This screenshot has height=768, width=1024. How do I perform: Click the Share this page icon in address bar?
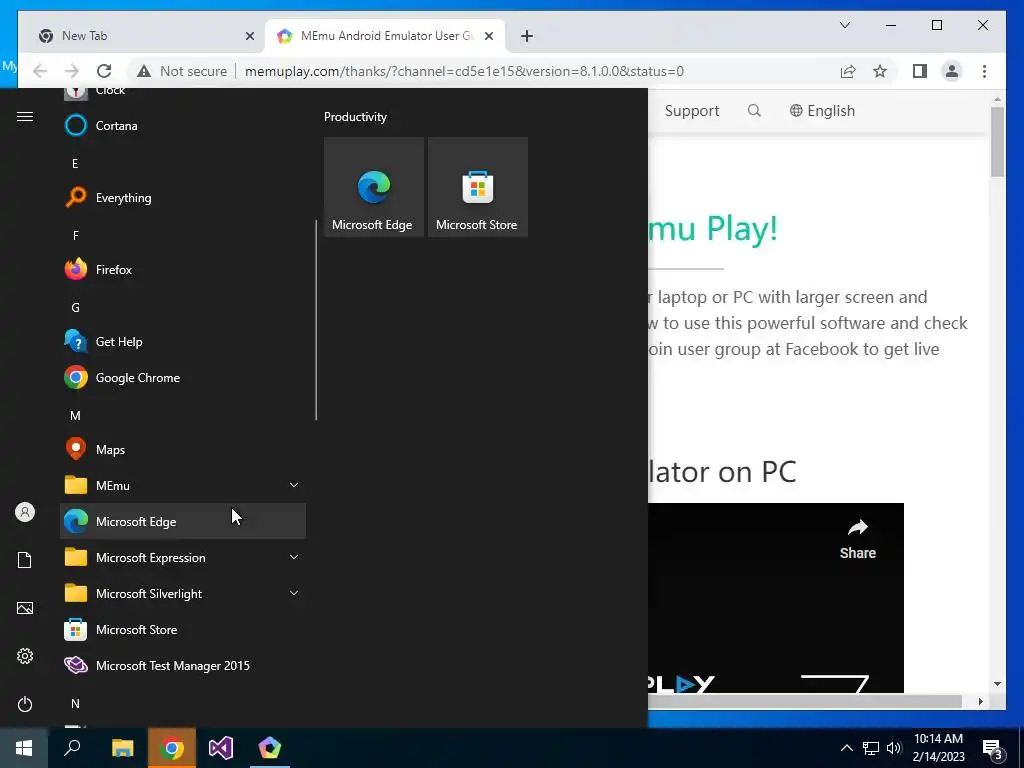848,71
